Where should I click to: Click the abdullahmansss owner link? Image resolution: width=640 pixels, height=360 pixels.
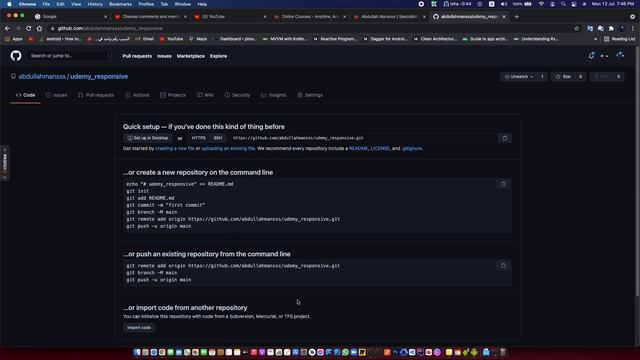(x=42, y=76)
